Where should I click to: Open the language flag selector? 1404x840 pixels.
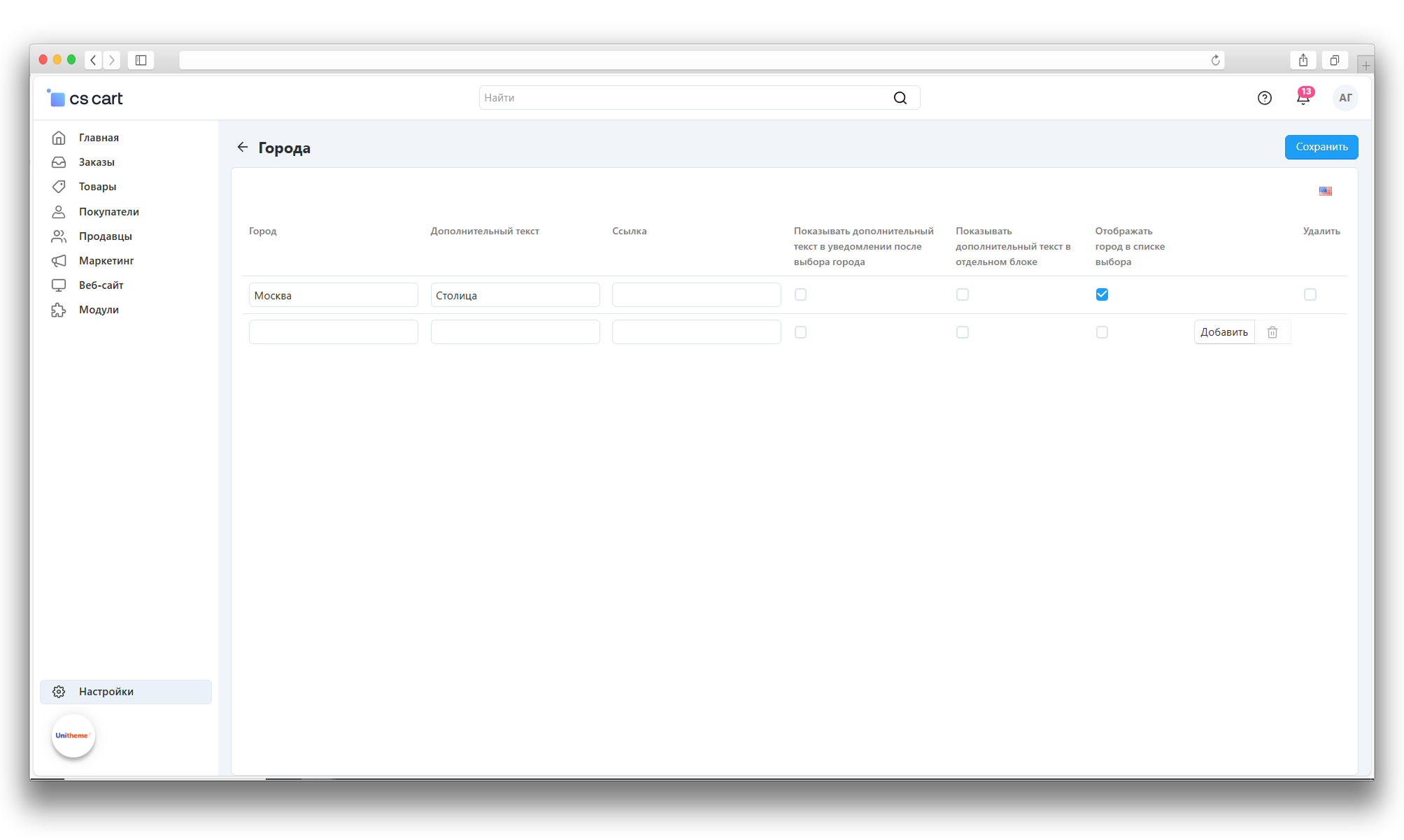coord(1325,191)
